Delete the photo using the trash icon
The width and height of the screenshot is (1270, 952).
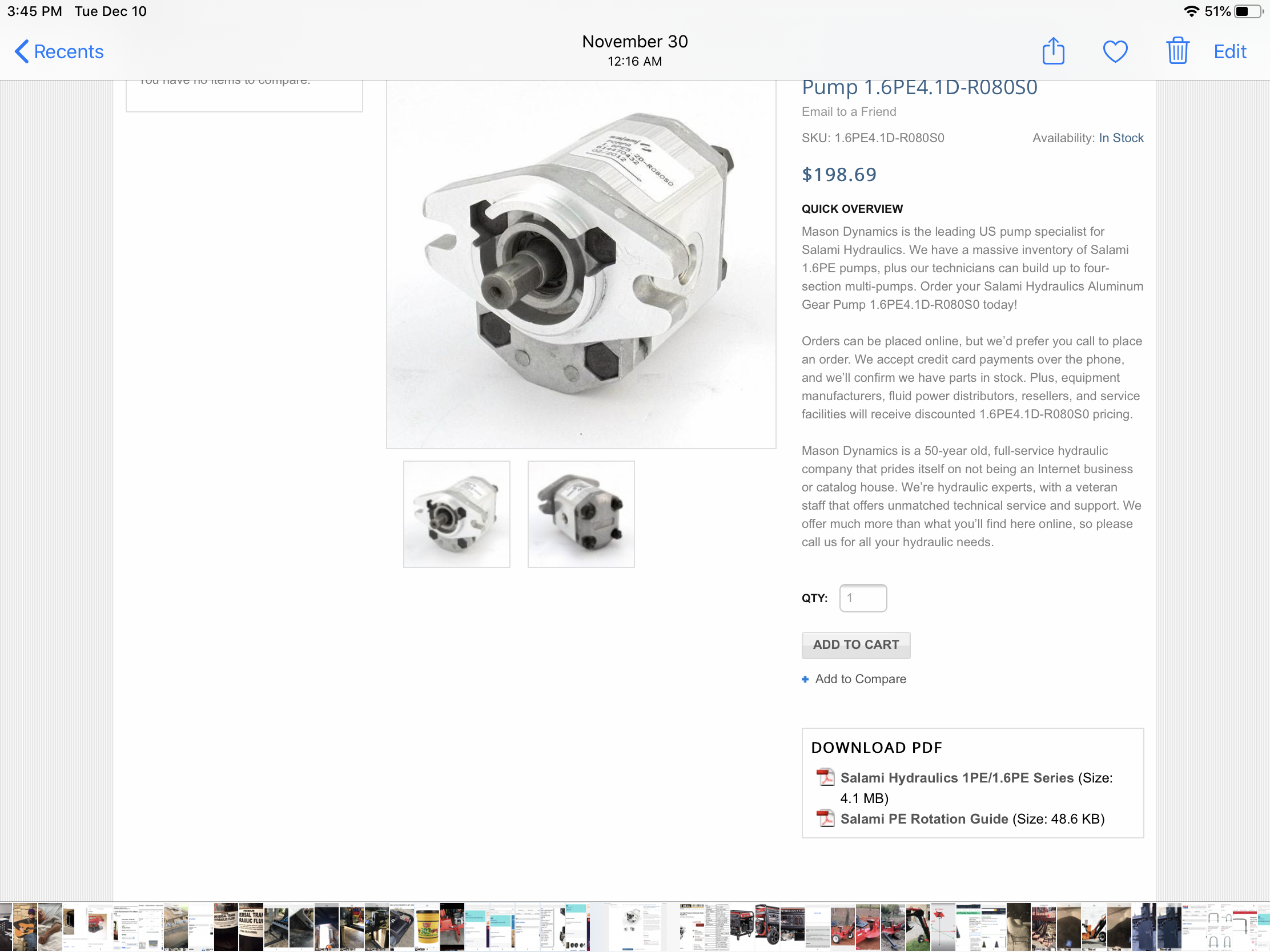[x=1177, y=51]
